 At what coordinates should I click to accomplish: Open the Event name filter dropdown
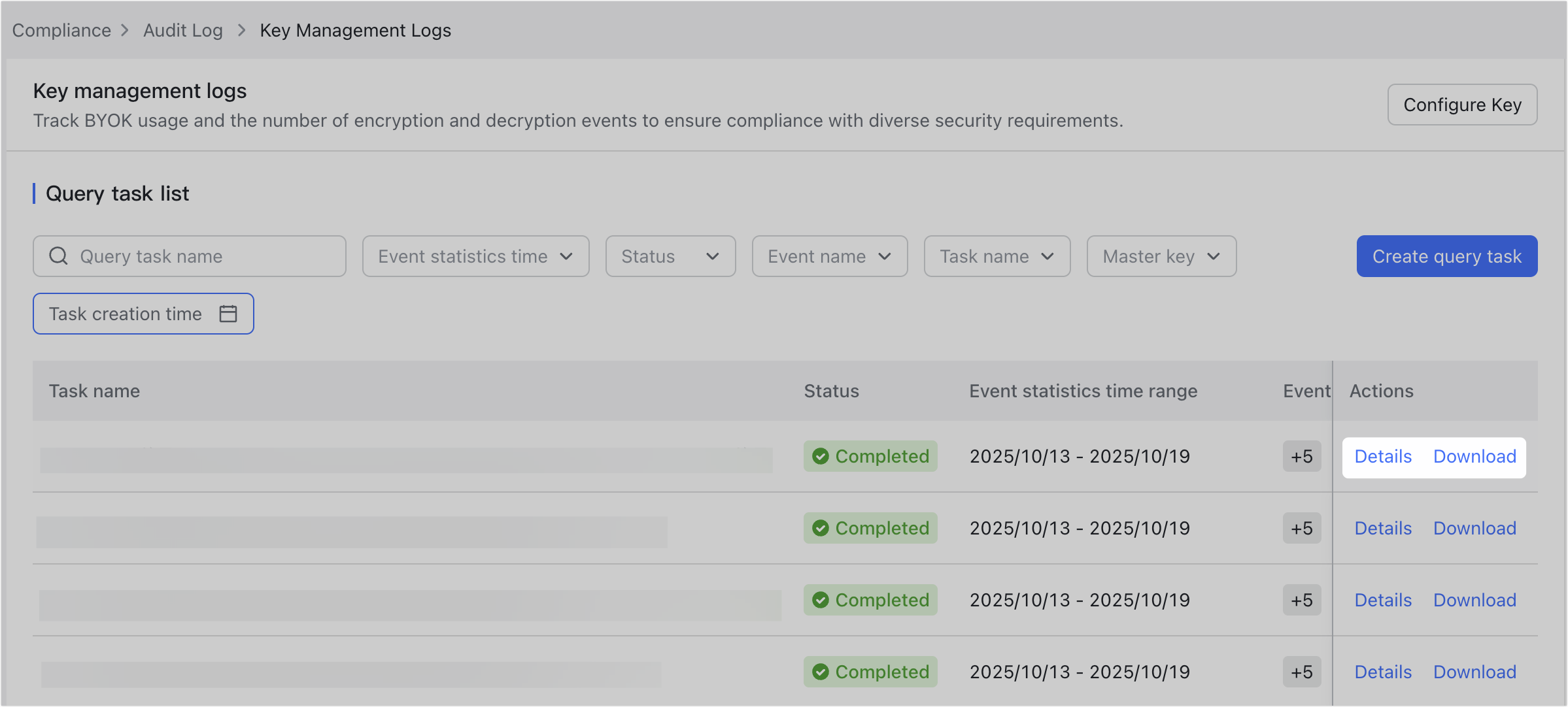(830, 256)
